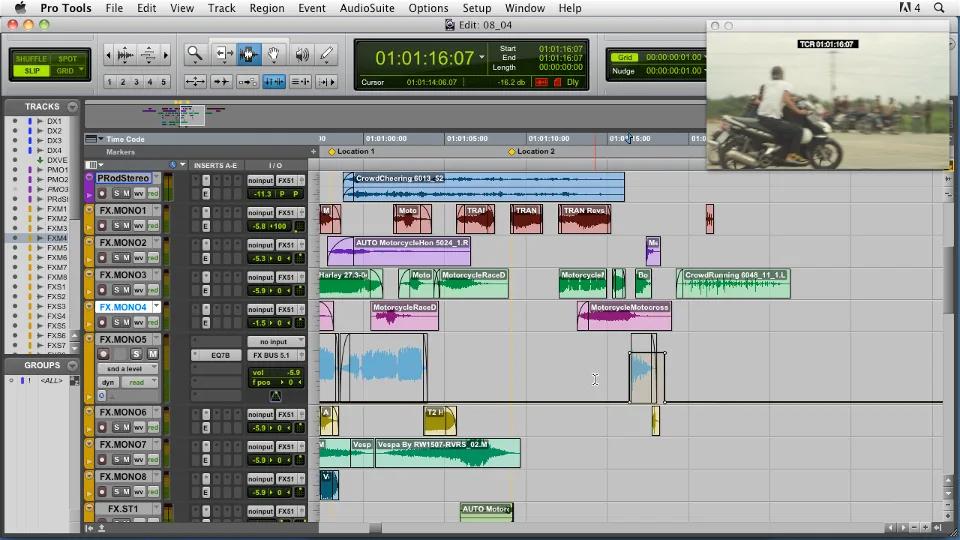Select the Grabber hand tool
Image resolution: width=960 pixels, height=540 pixels.
click(274, 54)
